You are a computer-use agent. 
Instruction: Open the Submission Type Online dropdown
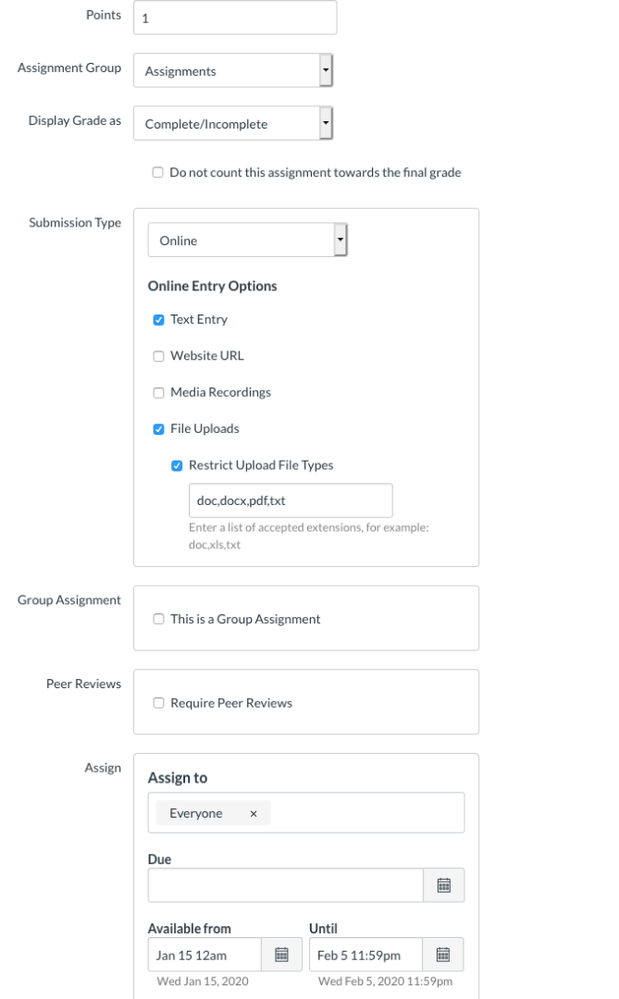(x=247, y=240)
